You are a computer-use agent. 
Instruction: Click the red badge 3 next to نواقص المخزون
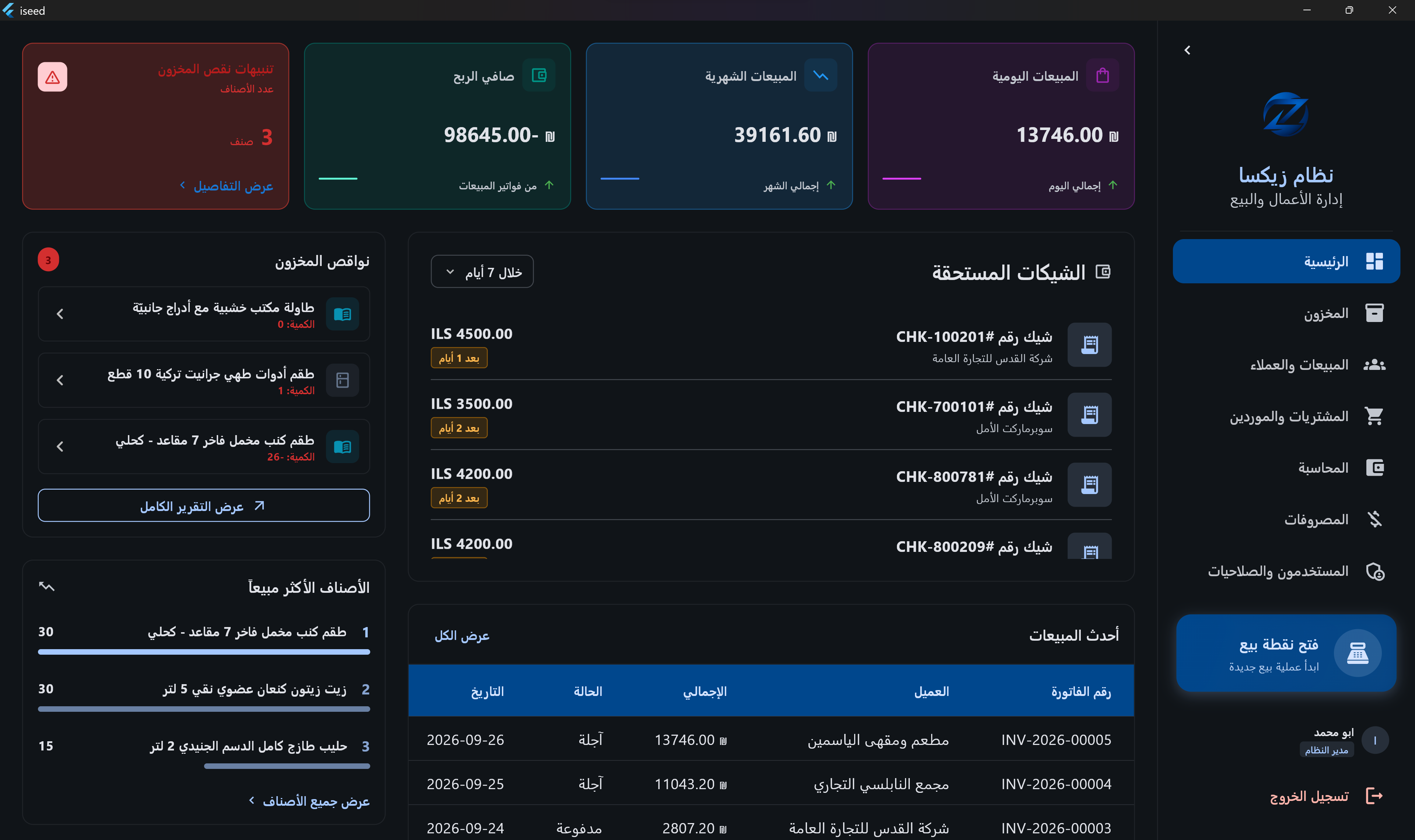[48, 260]
